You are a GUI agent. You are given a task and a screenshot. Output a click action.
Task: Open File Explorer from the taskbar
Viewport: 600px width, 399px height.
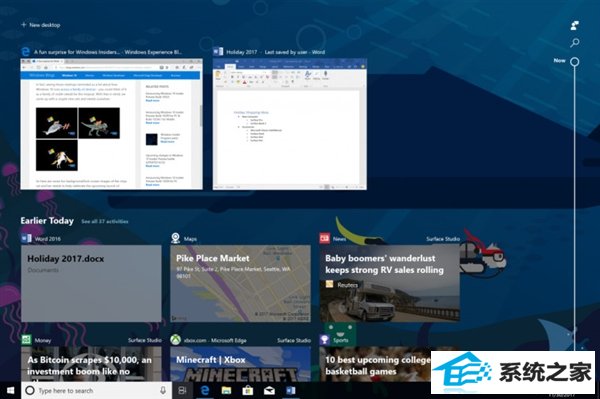point(227,391)
